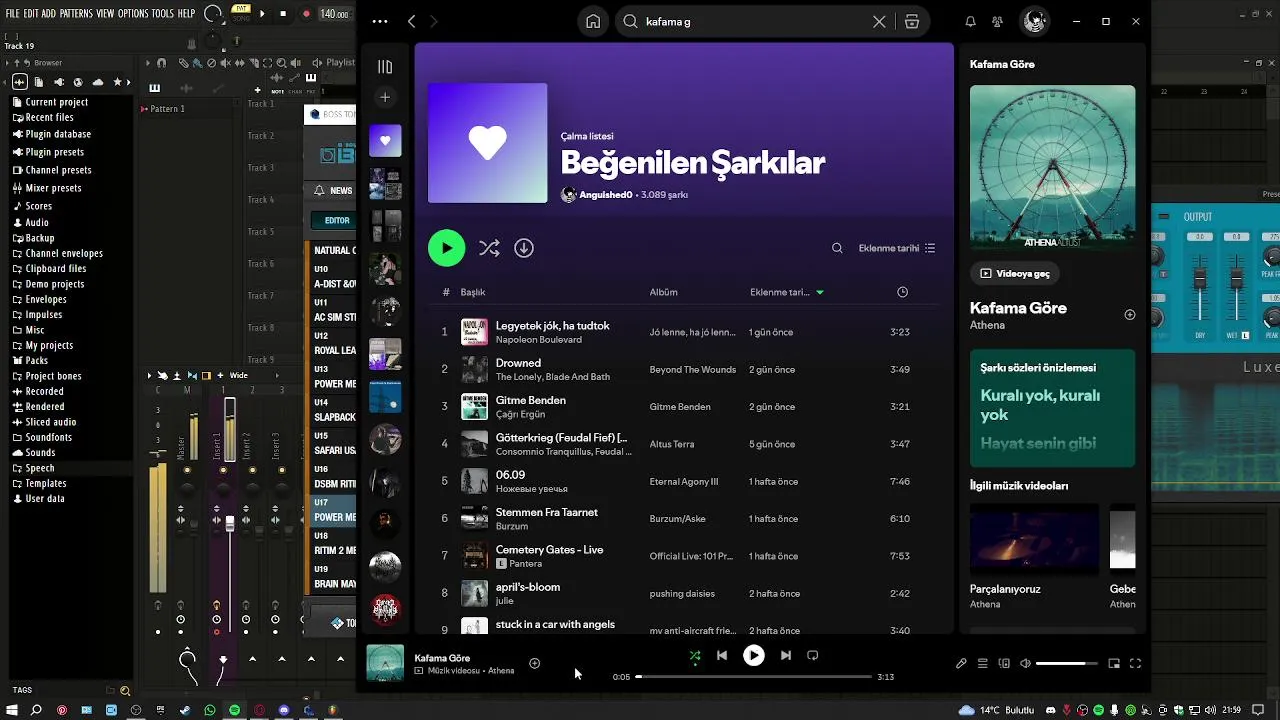Open FL Studio FILE menu

click(x=13, y=14)
